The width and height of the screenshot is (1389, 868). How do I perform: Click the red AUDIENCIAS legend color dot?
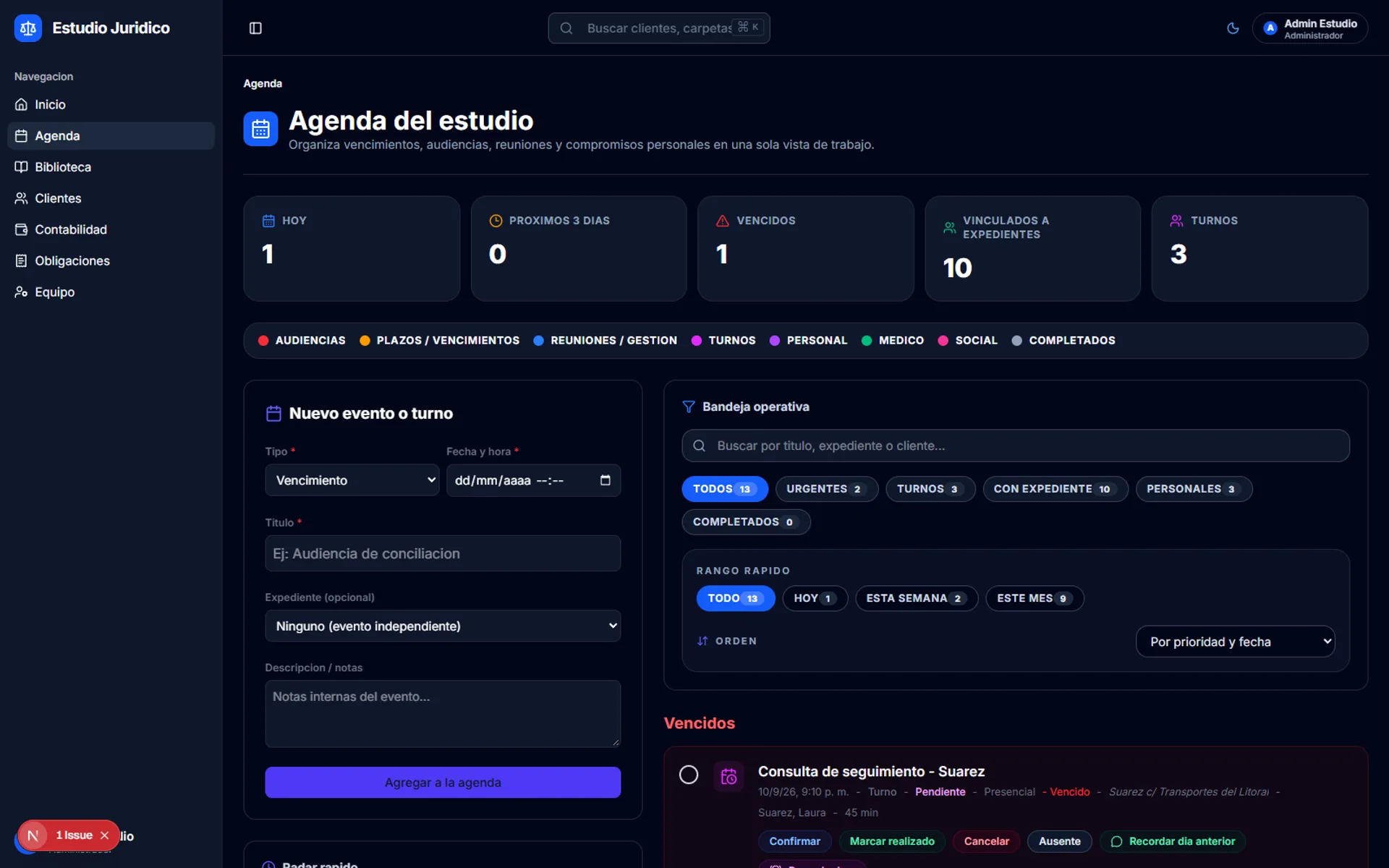pos(263,341)
